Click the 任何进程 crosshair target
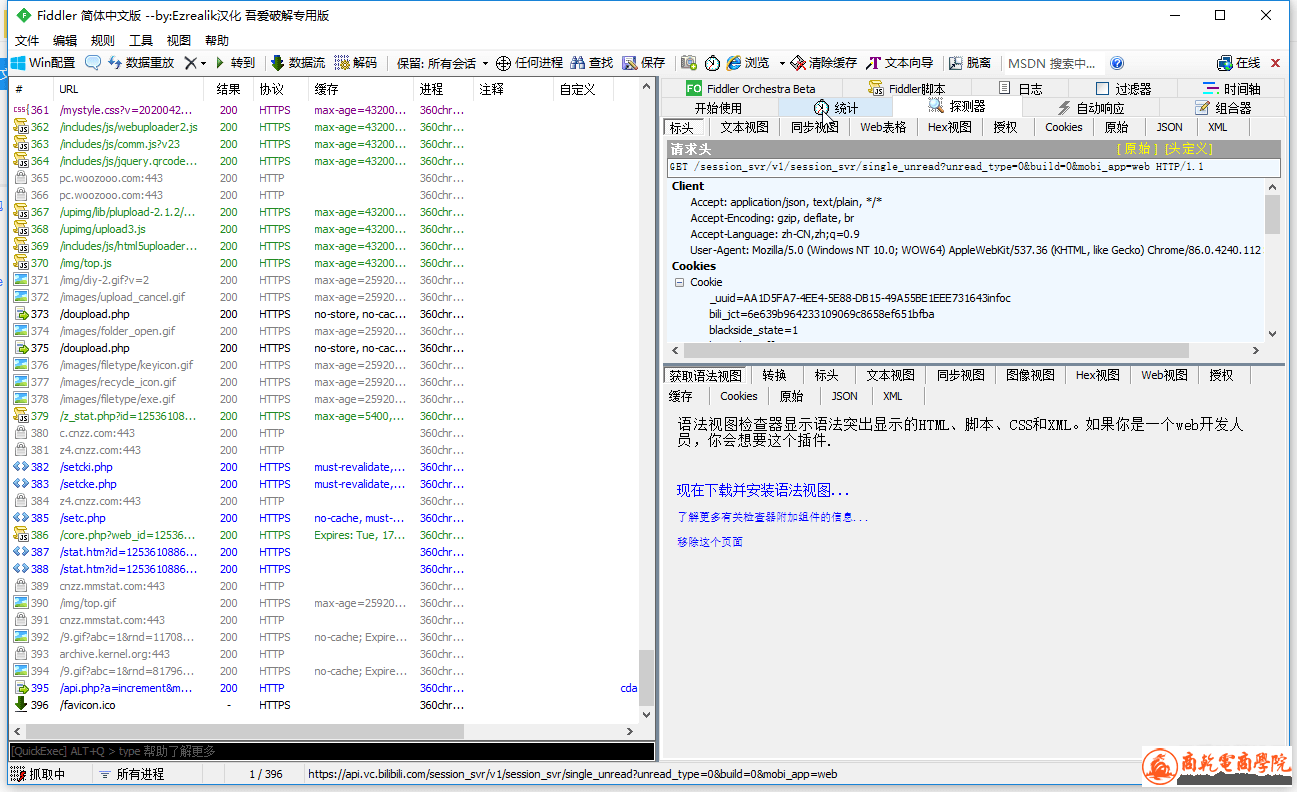 529,63
